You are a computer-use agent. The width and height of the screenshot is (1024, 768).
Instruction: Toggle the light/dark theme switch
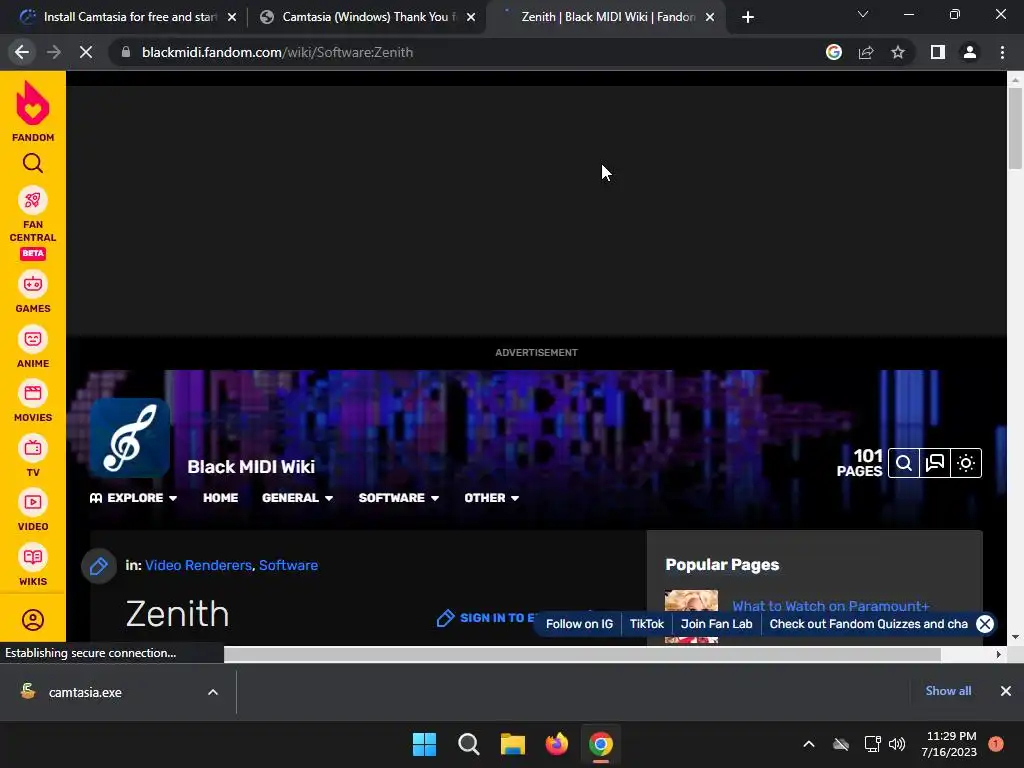(x=966, y=463)
